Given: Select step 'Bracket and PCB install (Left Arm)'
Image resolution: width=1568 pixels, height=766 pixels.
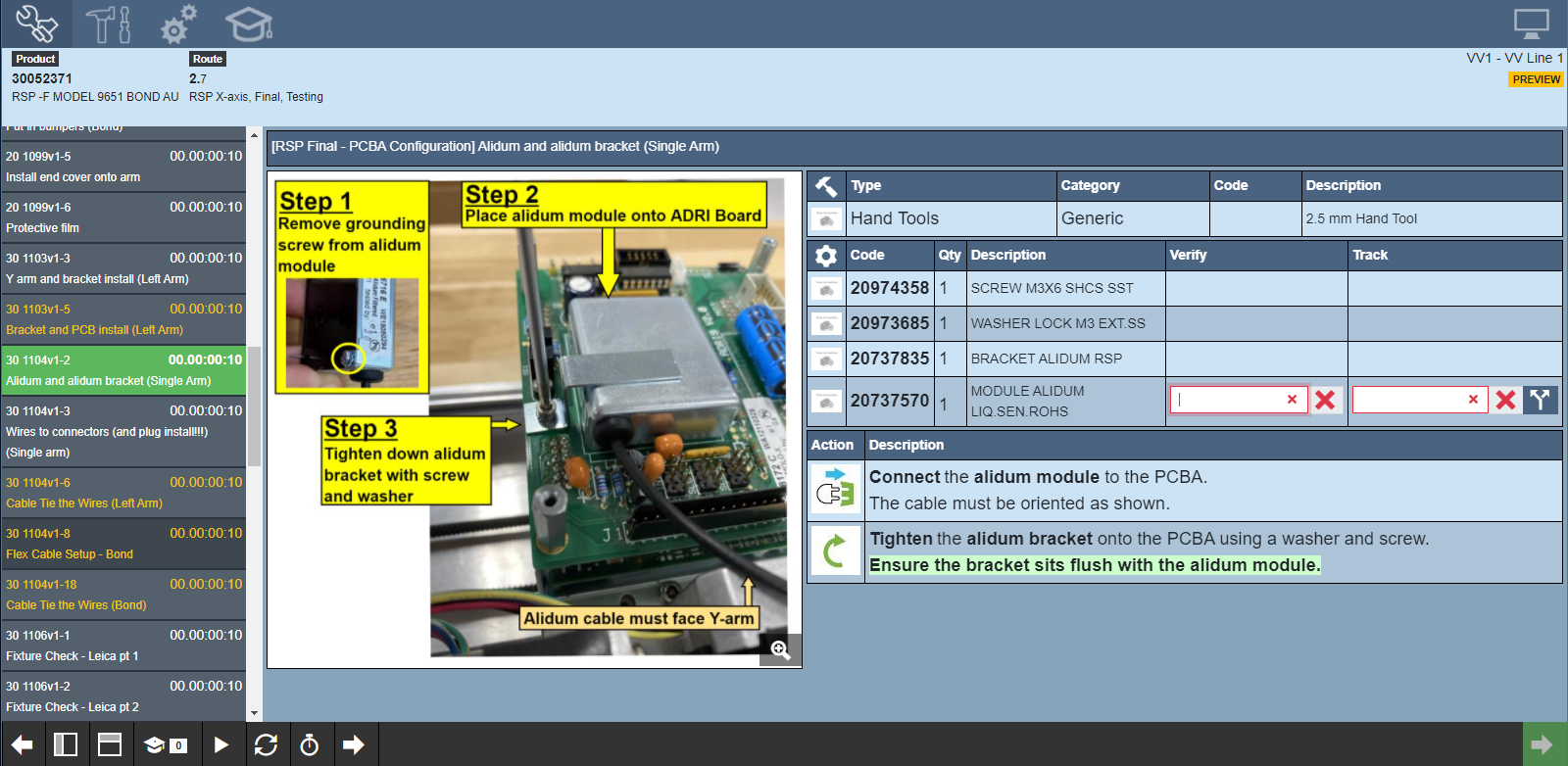Looking at the screenshot, I should tap(123, 319).
